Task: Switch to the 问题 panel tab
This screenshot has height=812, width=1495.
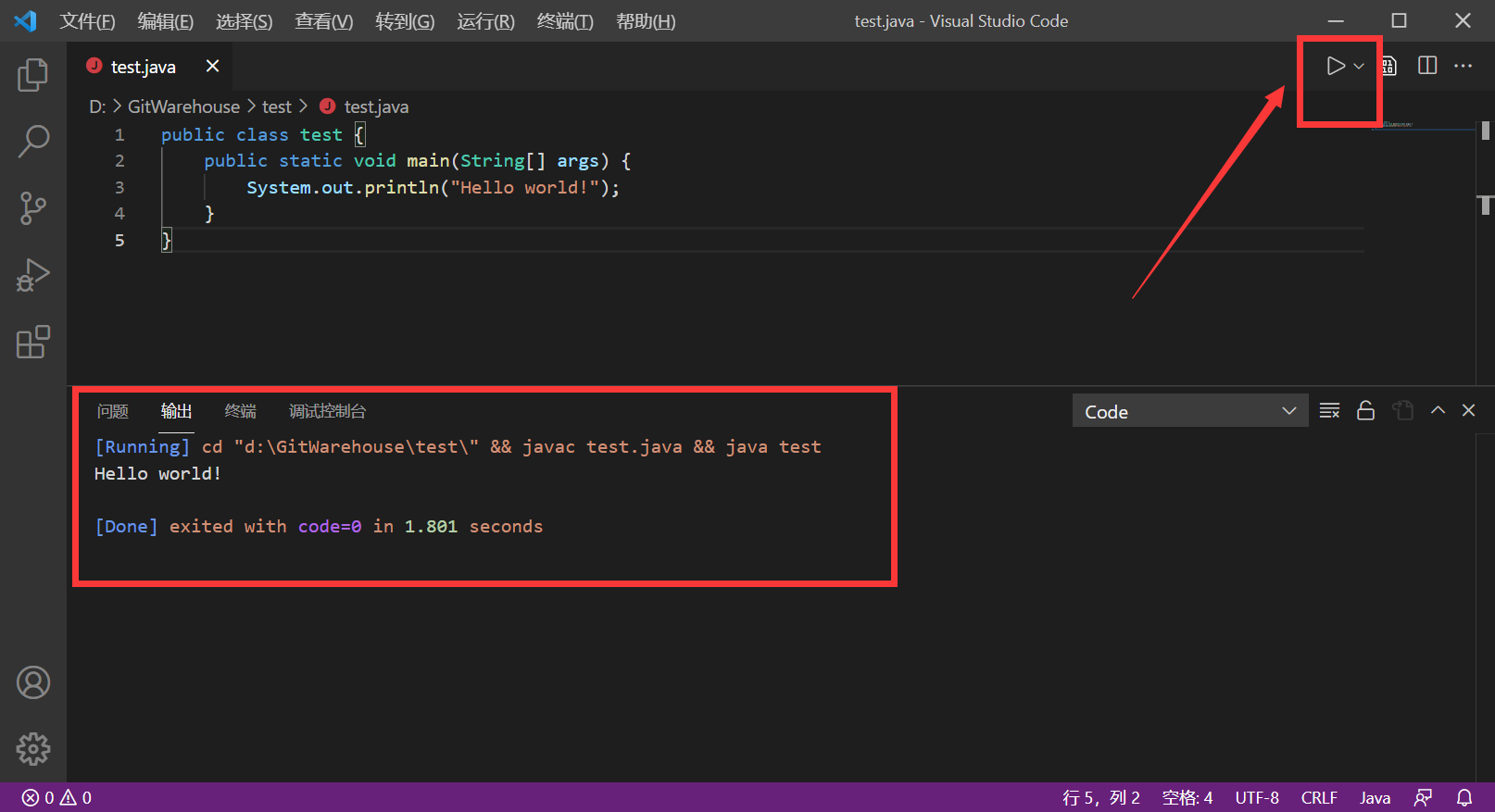Action: tap(113, 411)
